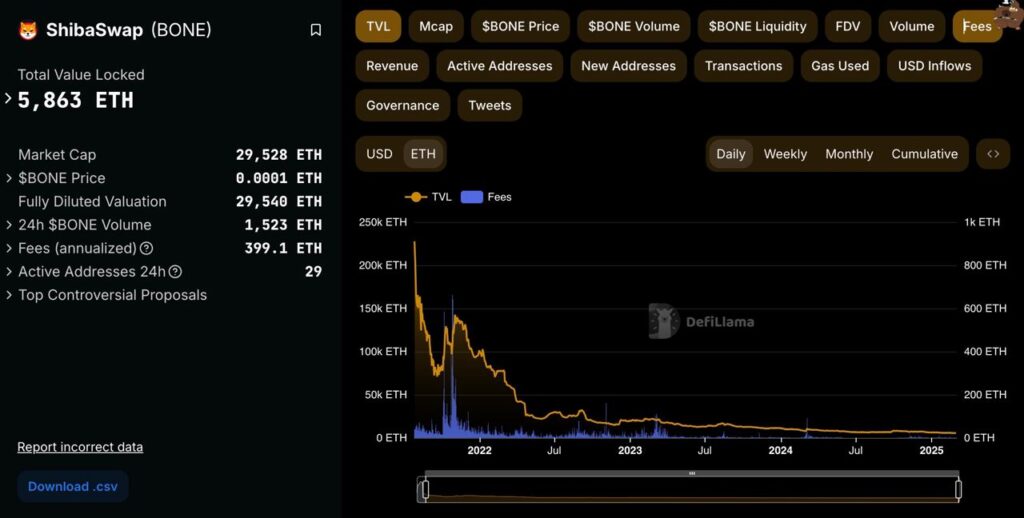This screenshot has width=1024, height=518.
Task: Toggle the $BONE Liquidity chart metric
Action: (758, 27)
